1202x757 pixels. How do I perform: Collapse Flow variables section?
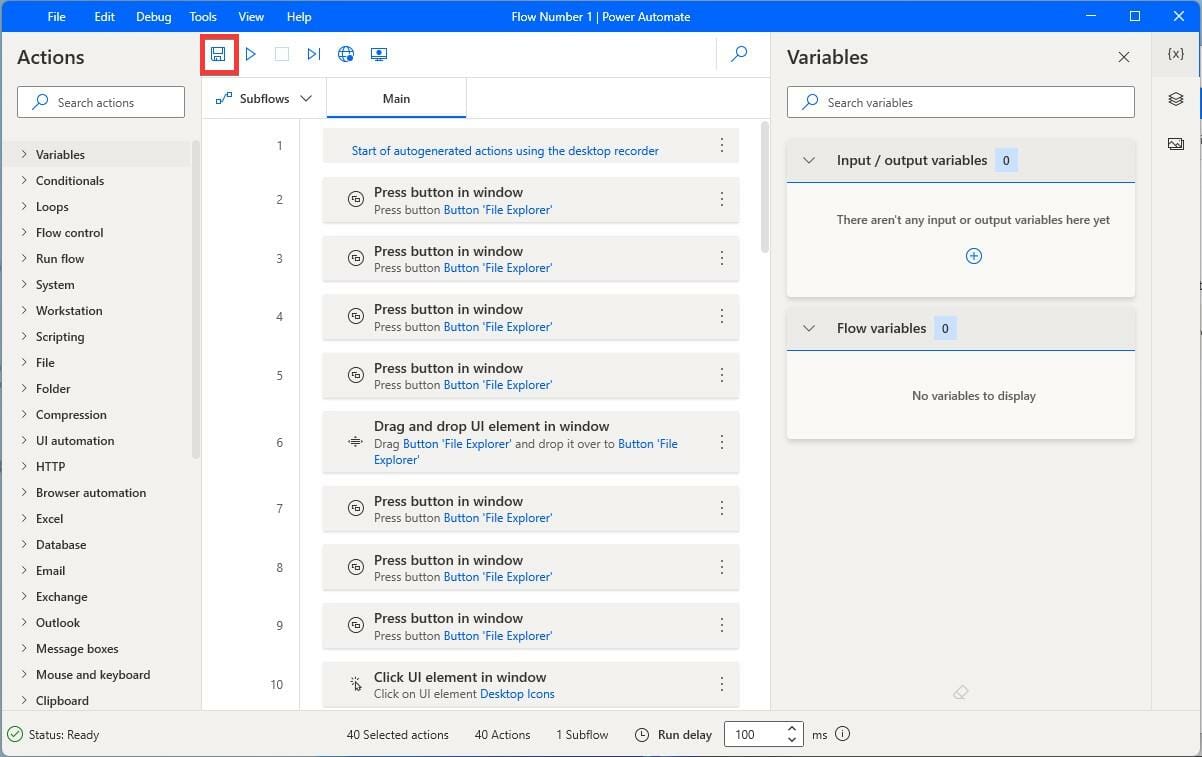(x=810, y=328)
